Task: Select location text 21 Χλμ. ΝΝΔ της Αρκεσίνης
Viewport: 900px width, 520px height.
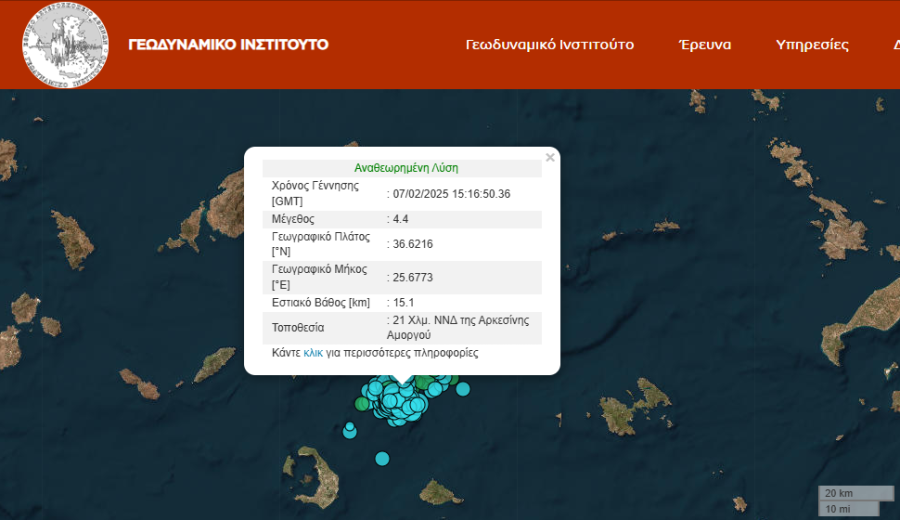Action: [x=460, y=320]
